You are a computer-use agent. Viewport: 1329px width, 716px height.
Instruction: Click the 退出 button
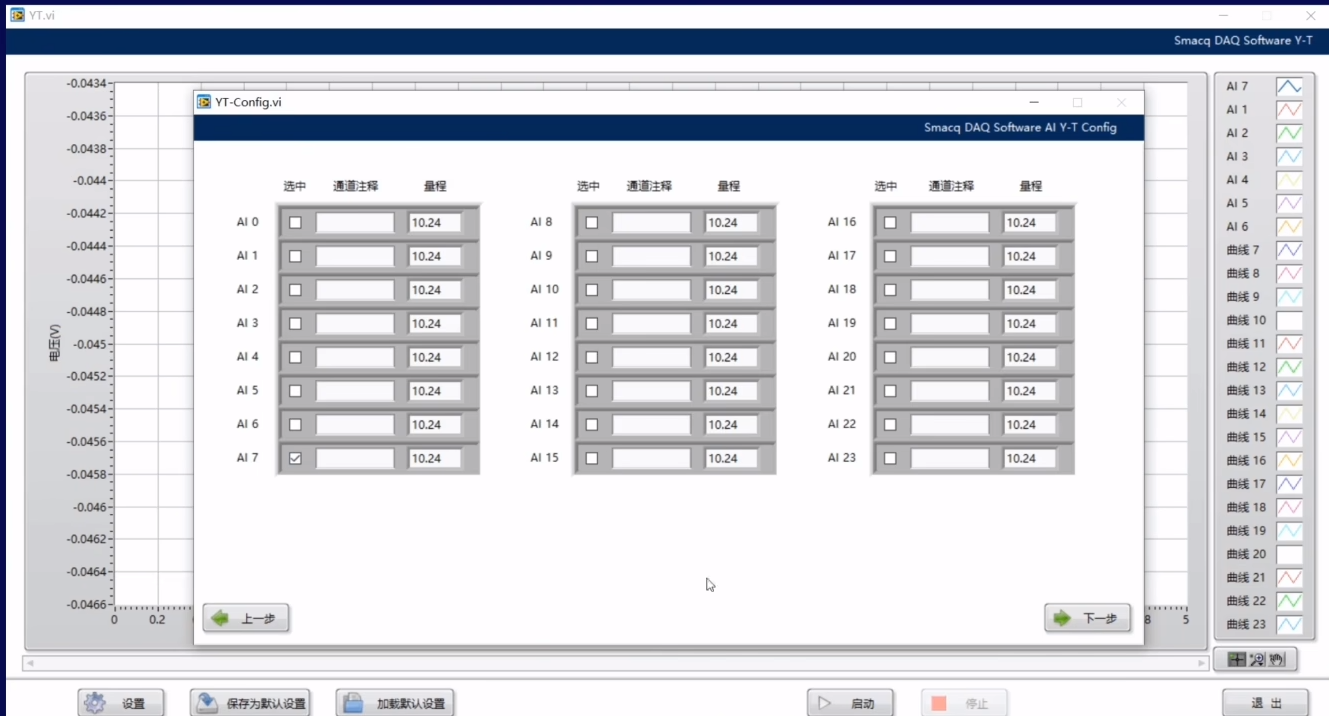tap(1265, 703)
